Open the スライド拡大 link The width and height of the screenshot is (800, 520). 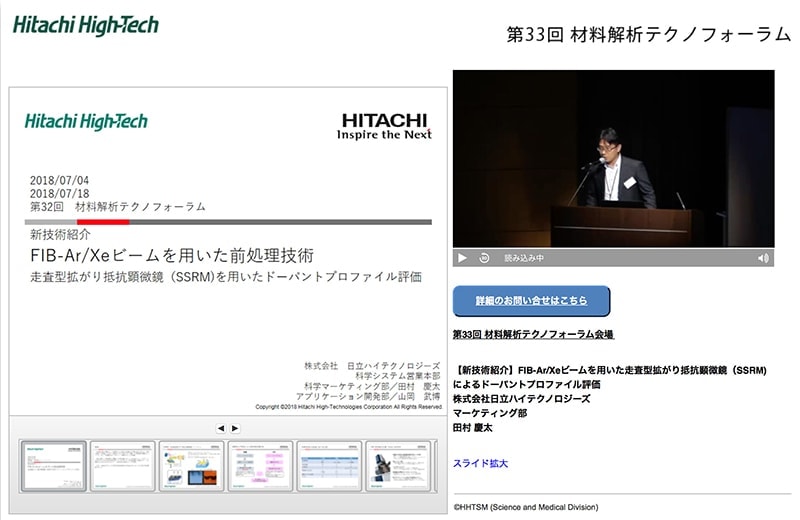point(481,463)
